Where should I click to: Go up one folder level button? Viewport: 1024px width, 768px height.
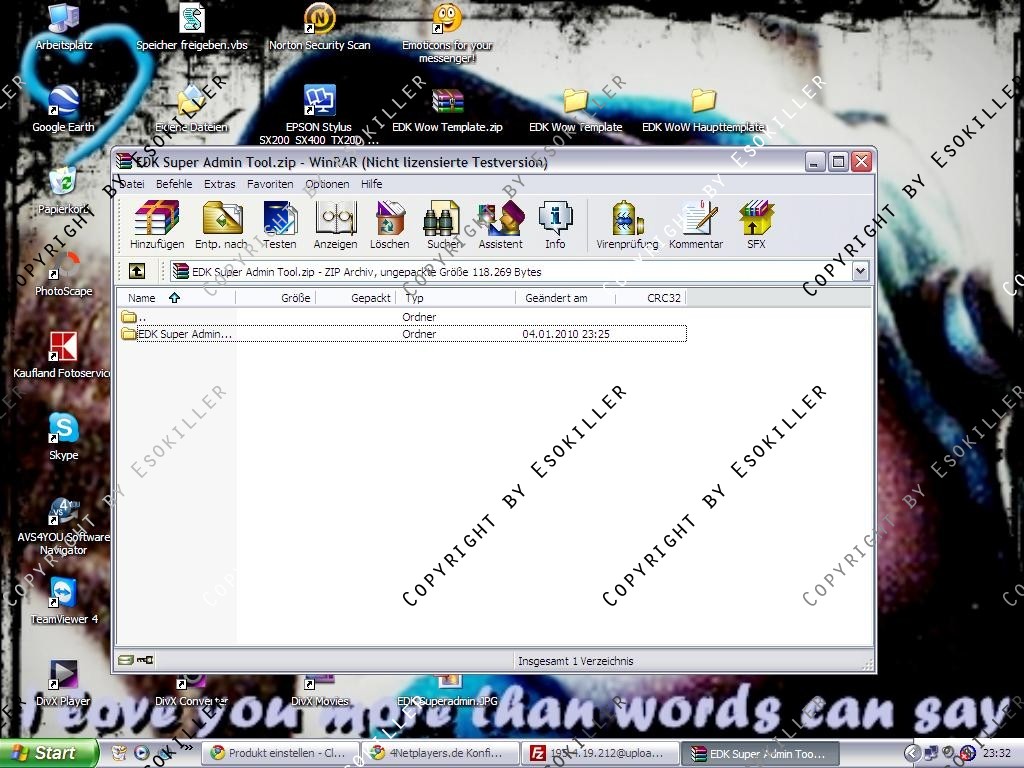point(137,271)
